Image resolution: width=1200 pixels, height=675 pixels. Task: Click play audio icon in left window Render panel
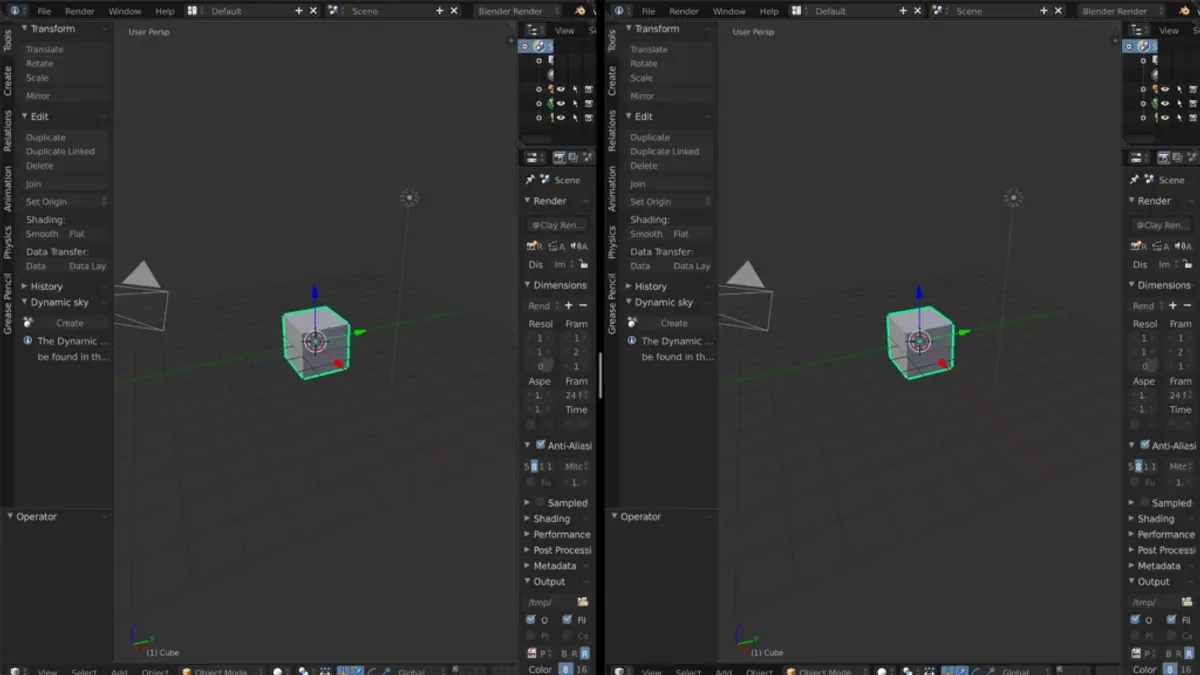tap(579, 246)
